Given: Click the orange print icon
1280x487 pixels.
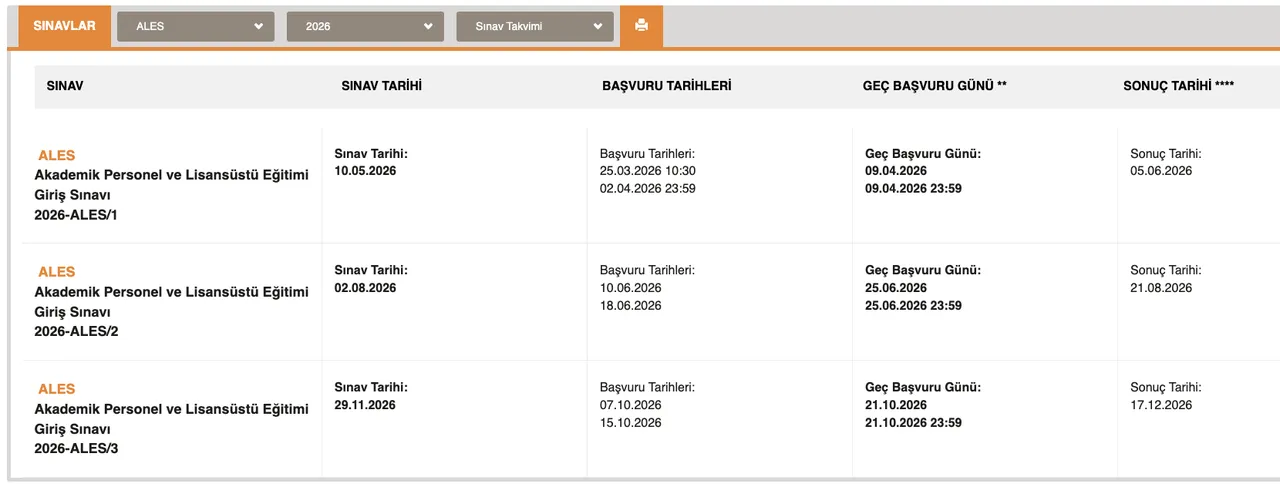Looking at the screenshot, I should (641, 26).
